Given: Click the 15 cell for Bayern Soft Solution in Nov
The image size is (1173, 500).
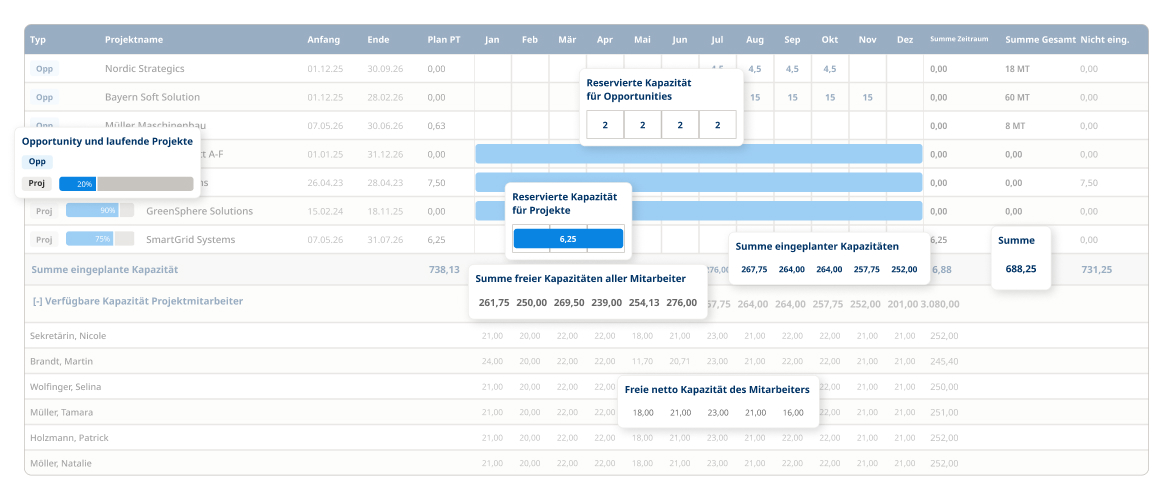Looking at the screenshot, I should (x=867, y=97).
